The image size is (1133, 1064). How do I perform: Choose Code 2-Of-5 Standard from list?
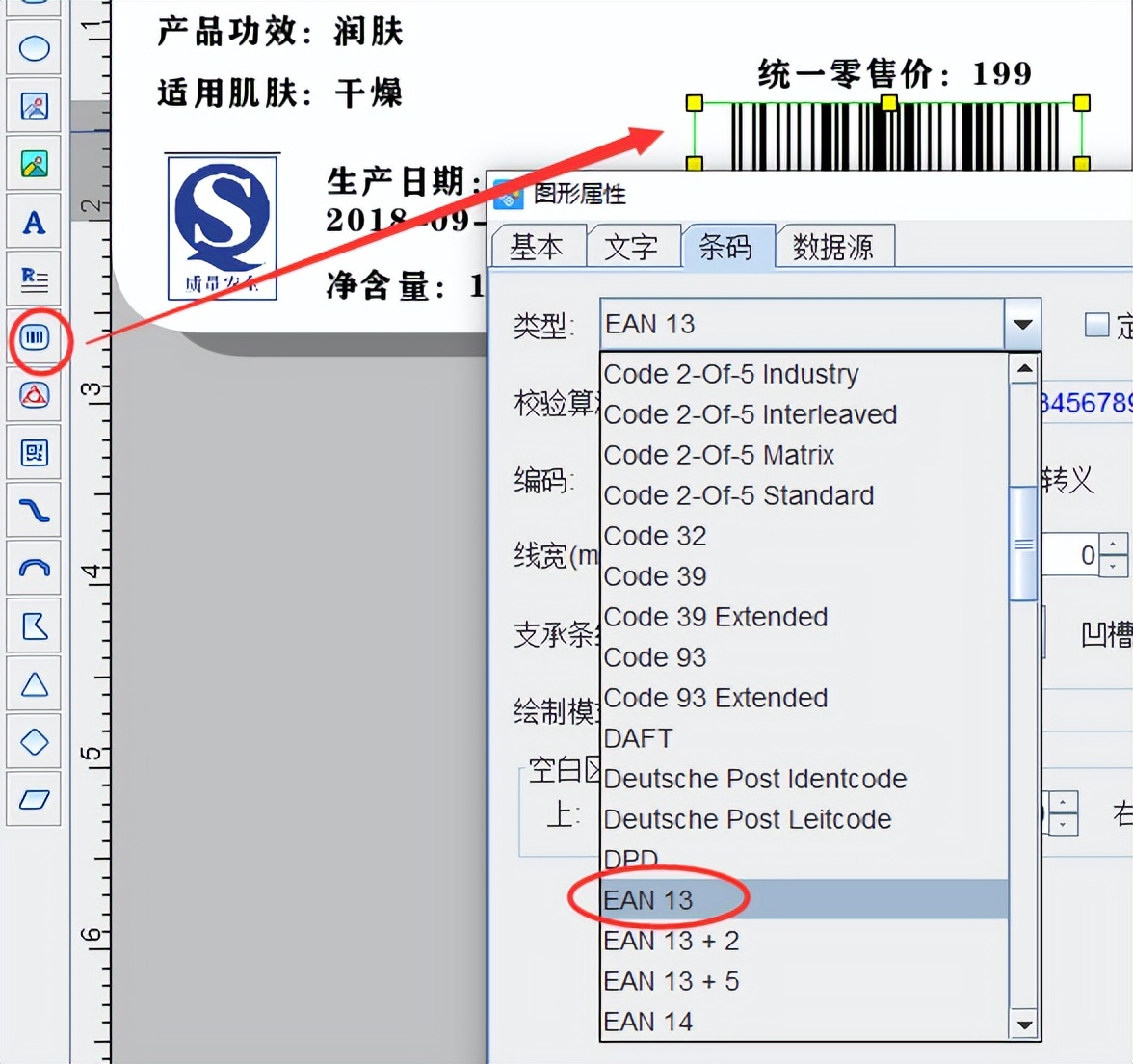(804, 495)
